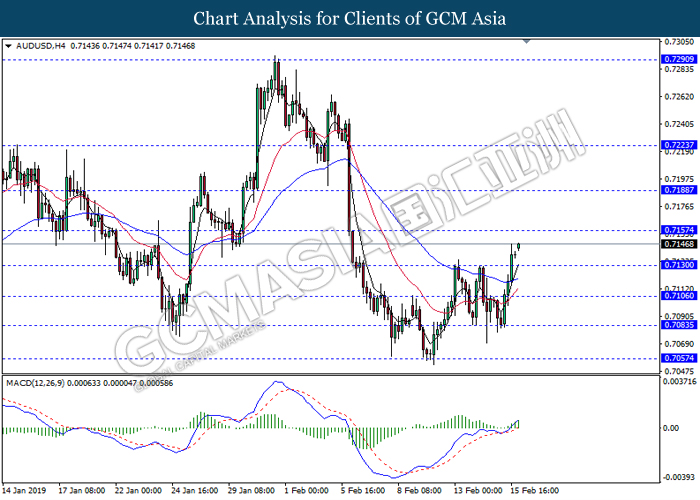Image resolution: width=700 pixels, height=500 pixels.
Task: Click the 0.73050 price scale value
Action: coord(679,42)
